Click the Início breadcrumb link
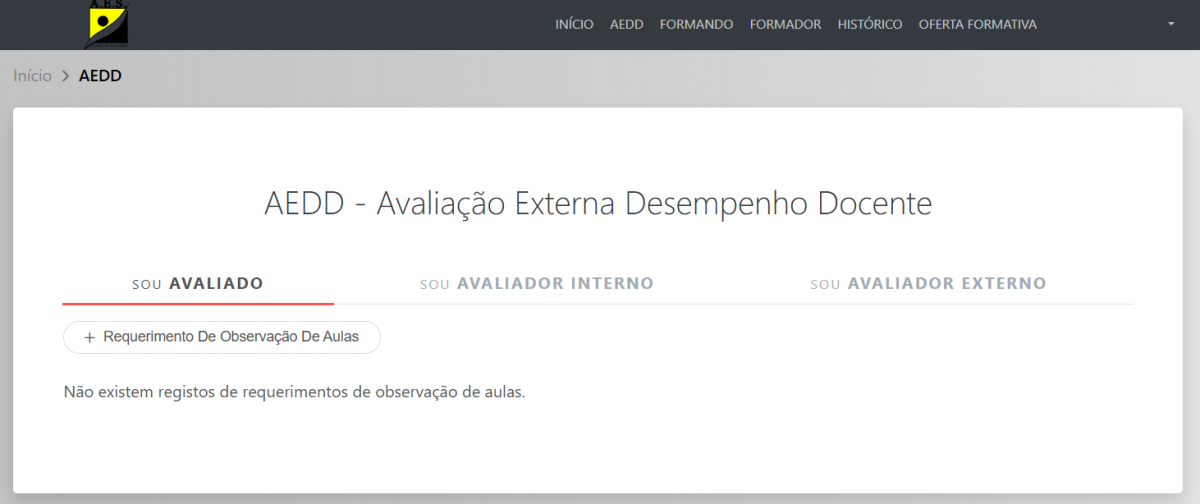 (x=32, y=76)
